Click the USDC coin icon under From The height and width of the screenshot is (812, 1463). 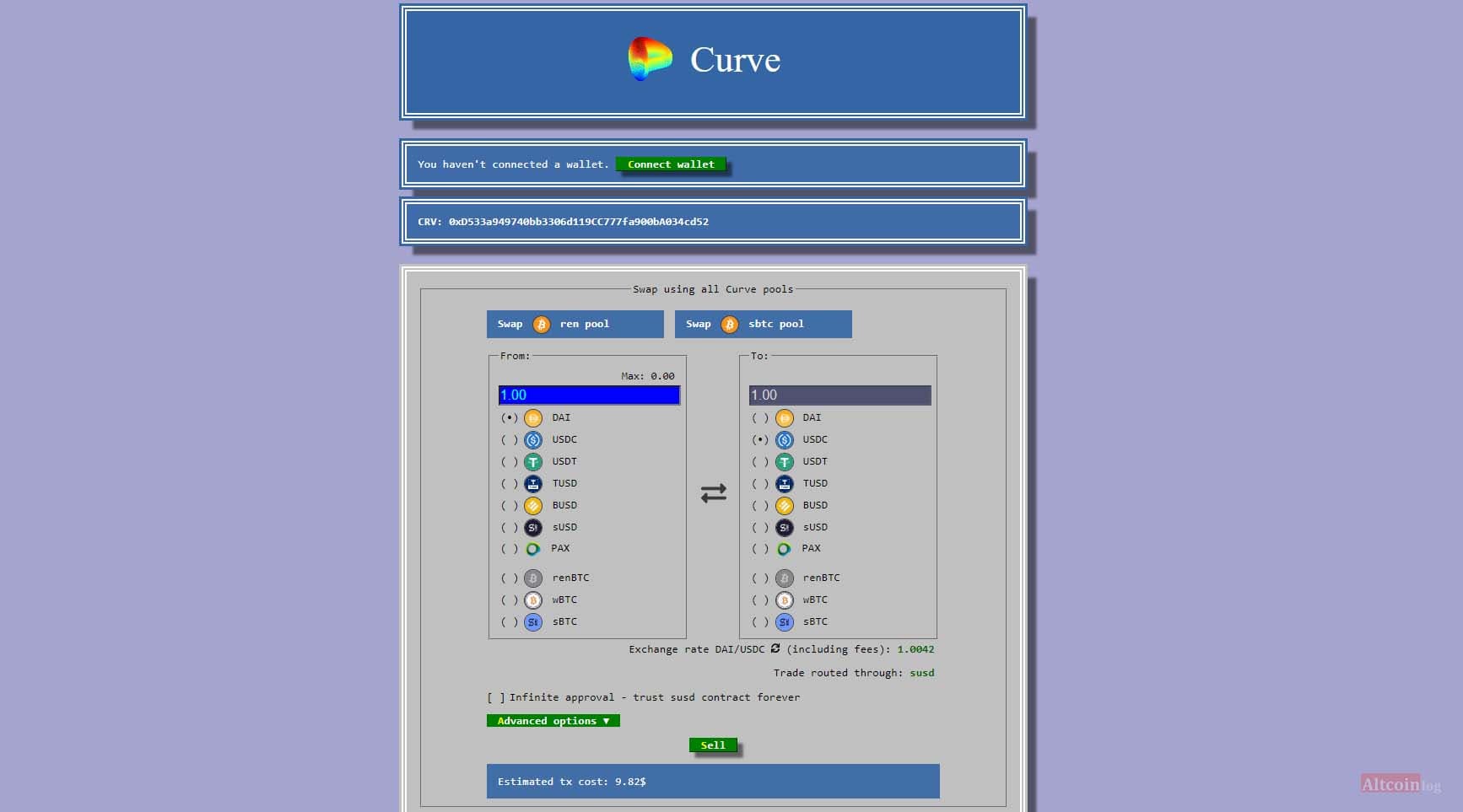tap(533, 440)
